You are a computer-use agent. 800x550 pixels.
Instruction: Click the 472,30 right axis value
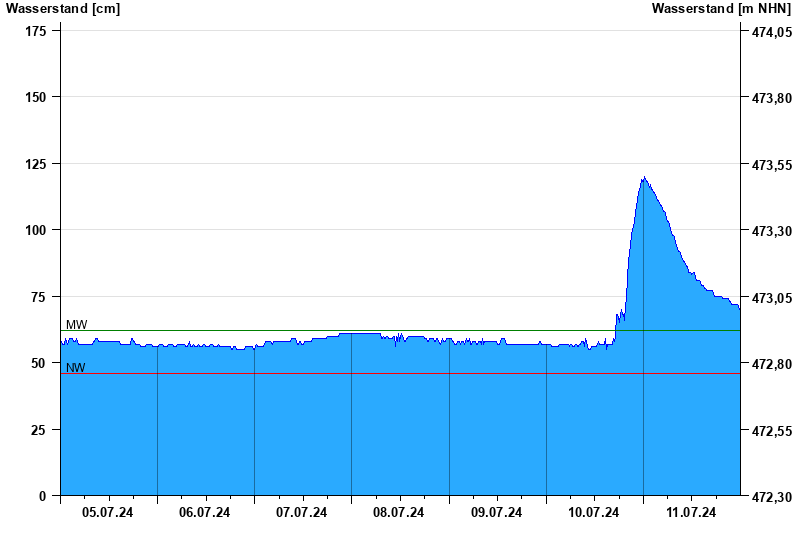tap(772, 497)
